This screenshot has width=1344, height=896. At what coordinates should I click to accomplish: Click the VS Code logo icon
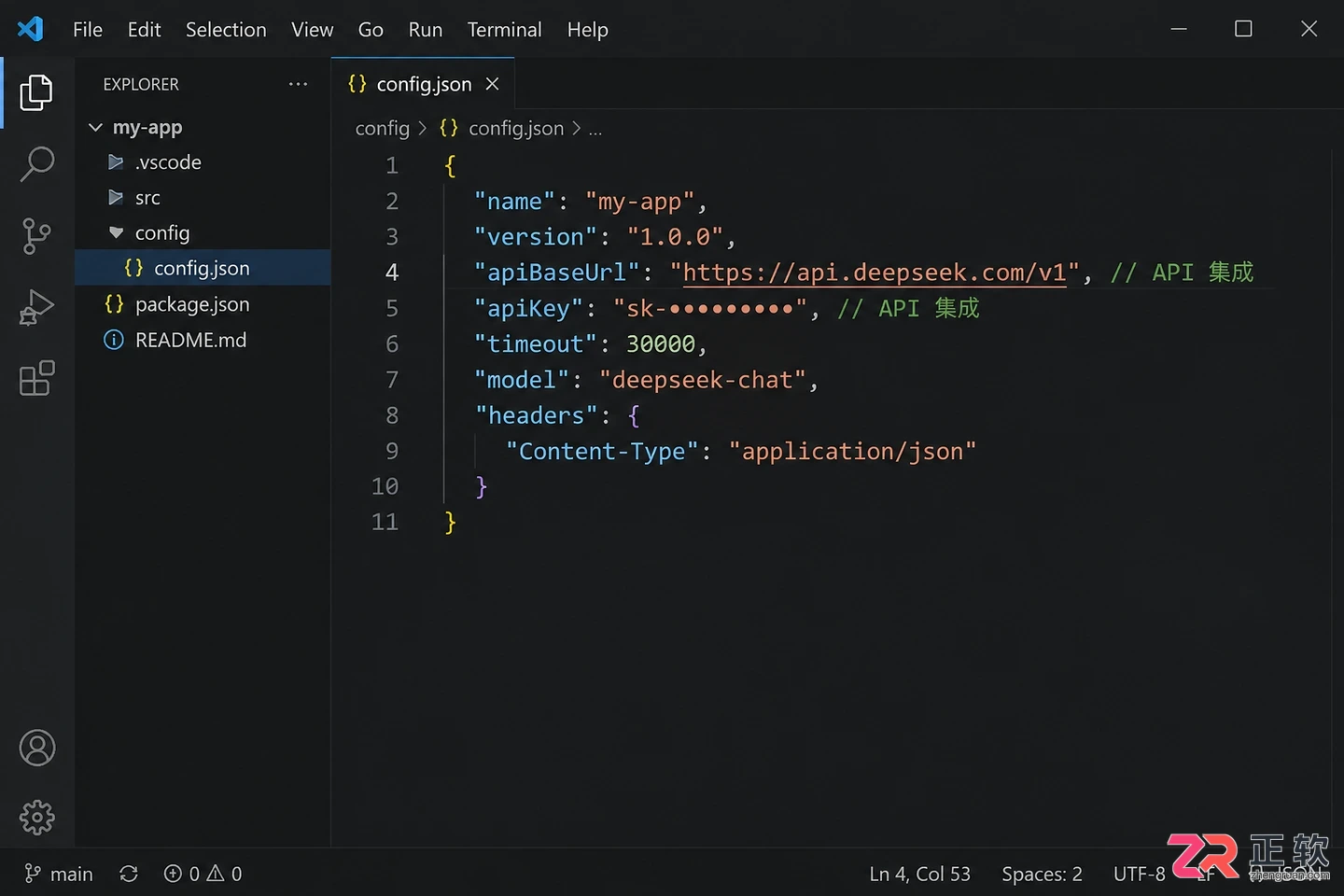(x=30, y=29)
